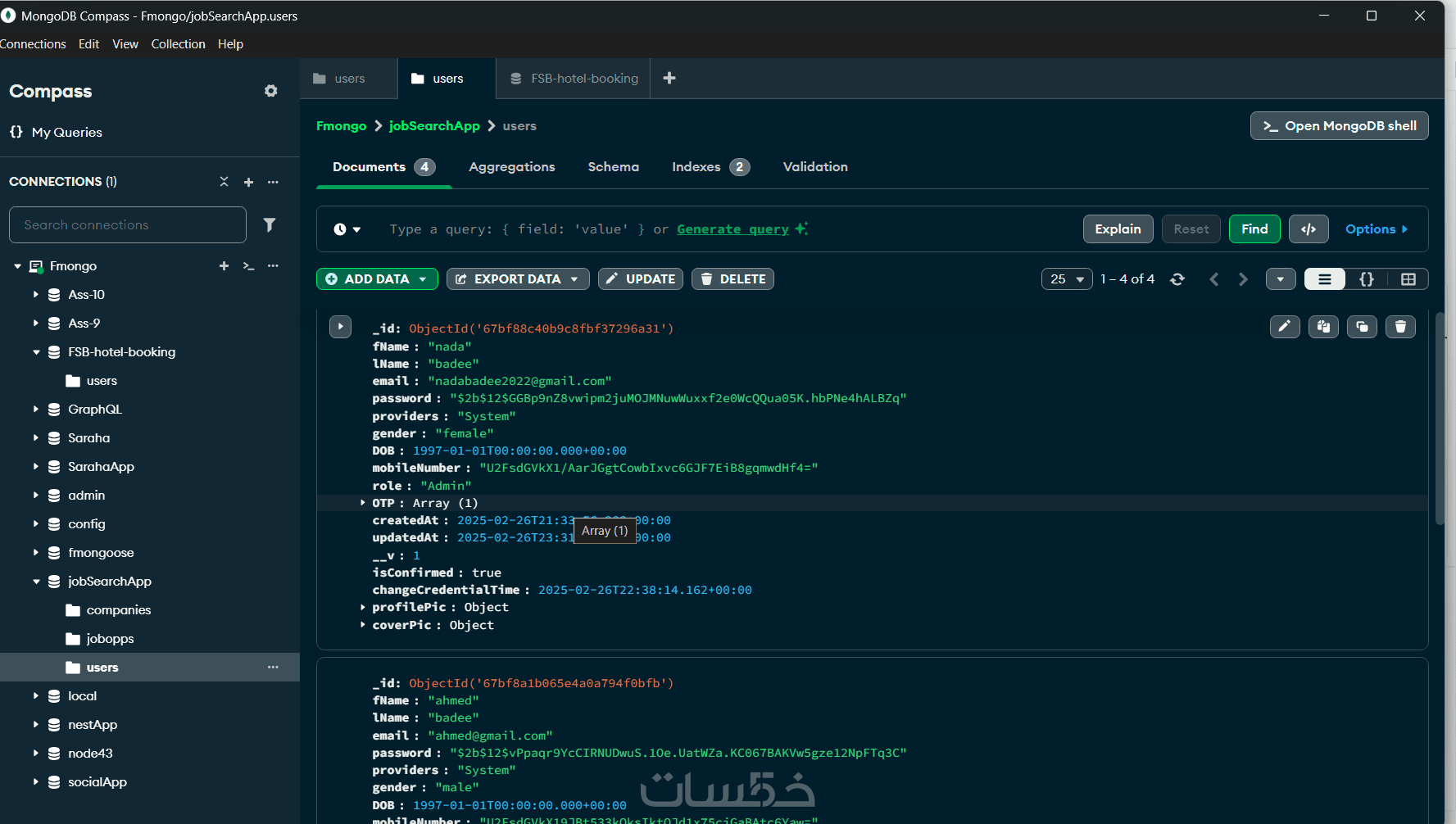Open the query history clock icon
Image resolution: width=1456 pixels, height=824 pixels.
click(x=347, y=229)
